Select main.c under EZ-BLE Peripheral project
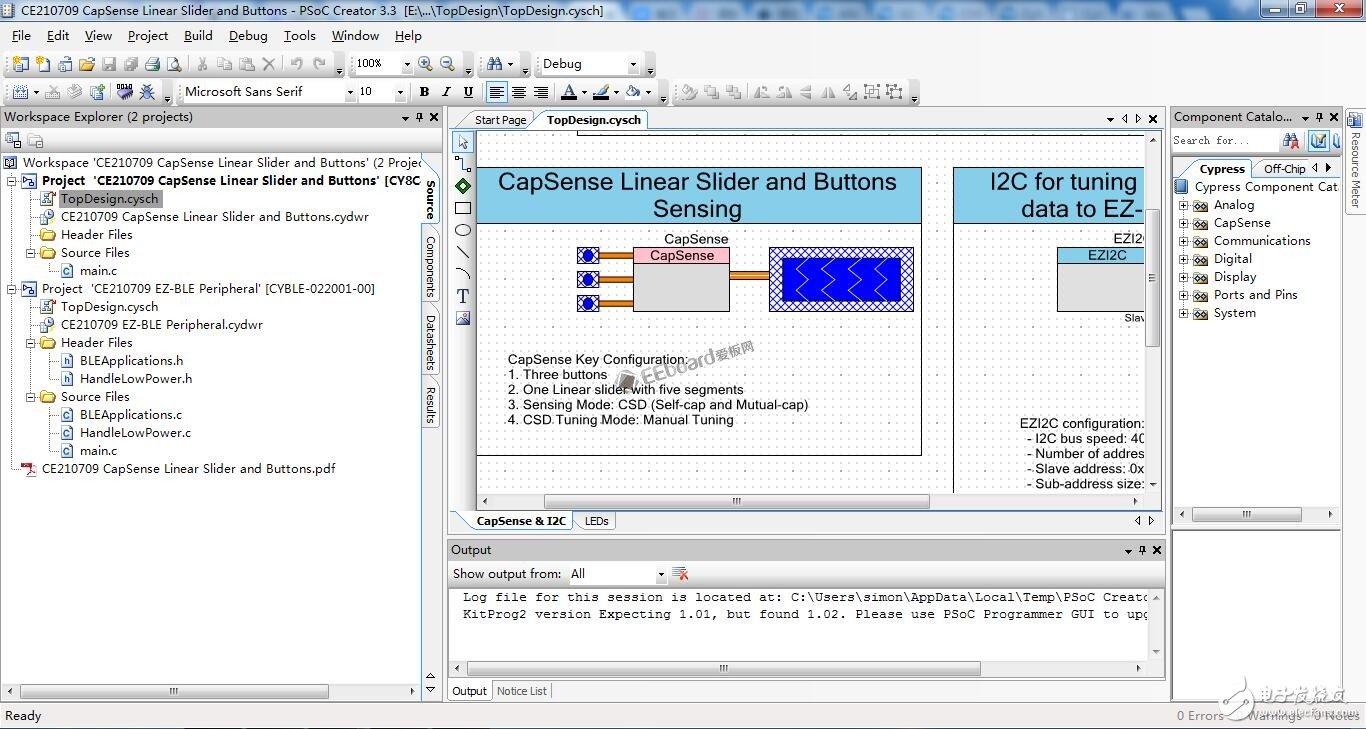 click(98, 451)
